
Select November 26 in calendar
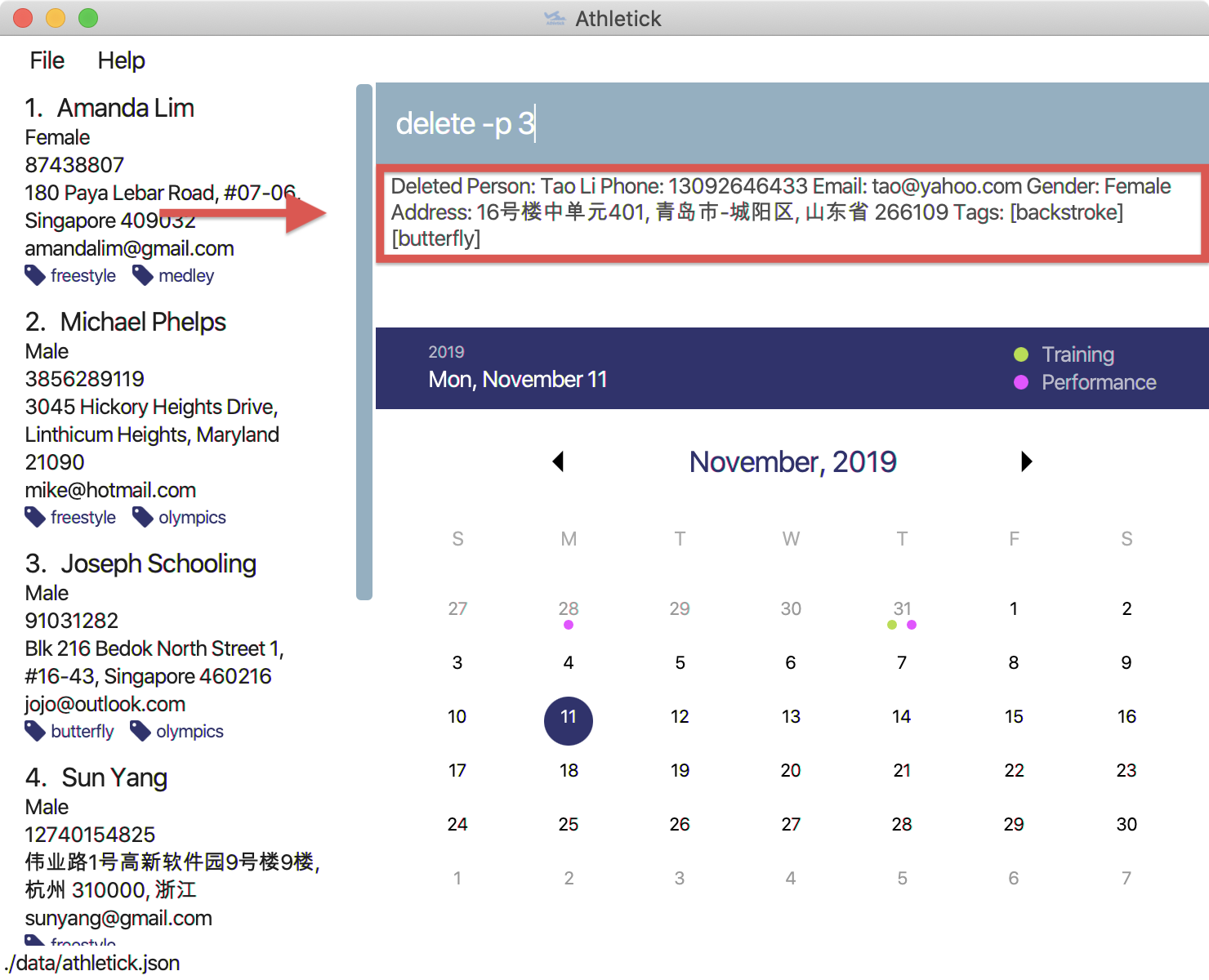680,825
